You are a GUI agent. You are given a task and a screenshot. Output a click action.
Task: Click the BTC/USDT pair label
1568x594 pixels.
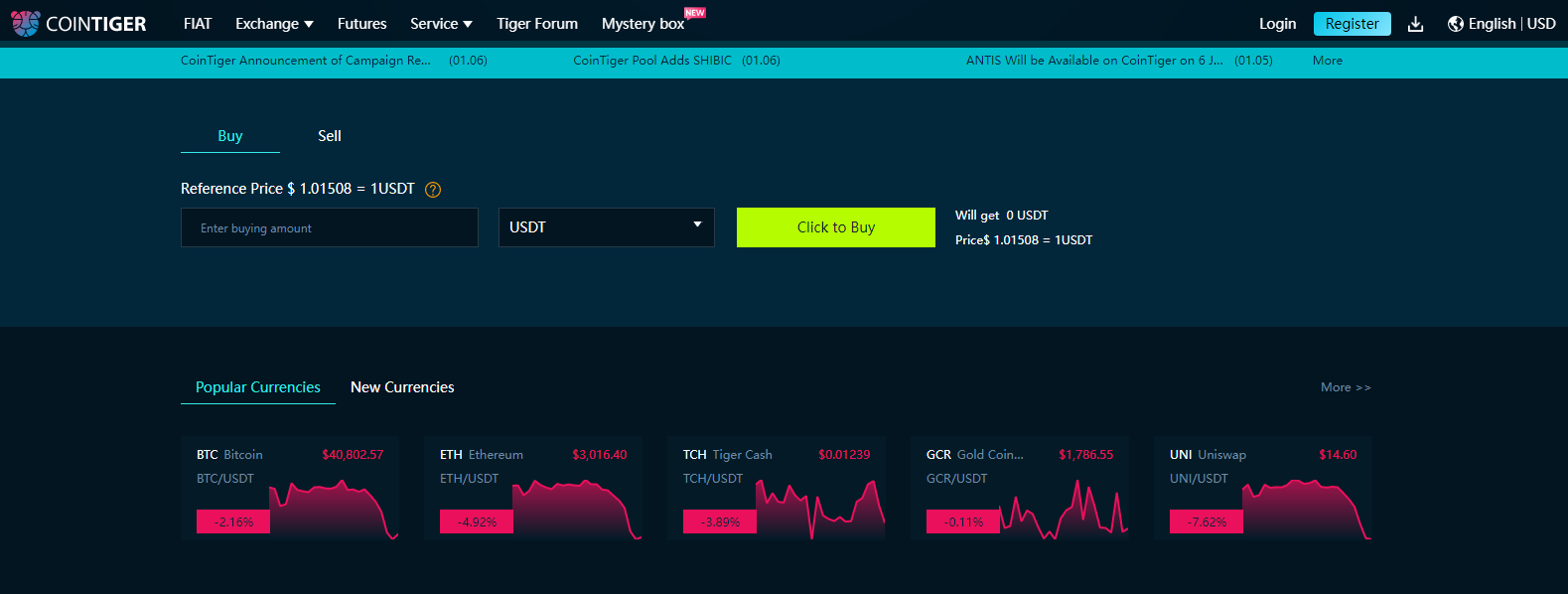point(225,479)
